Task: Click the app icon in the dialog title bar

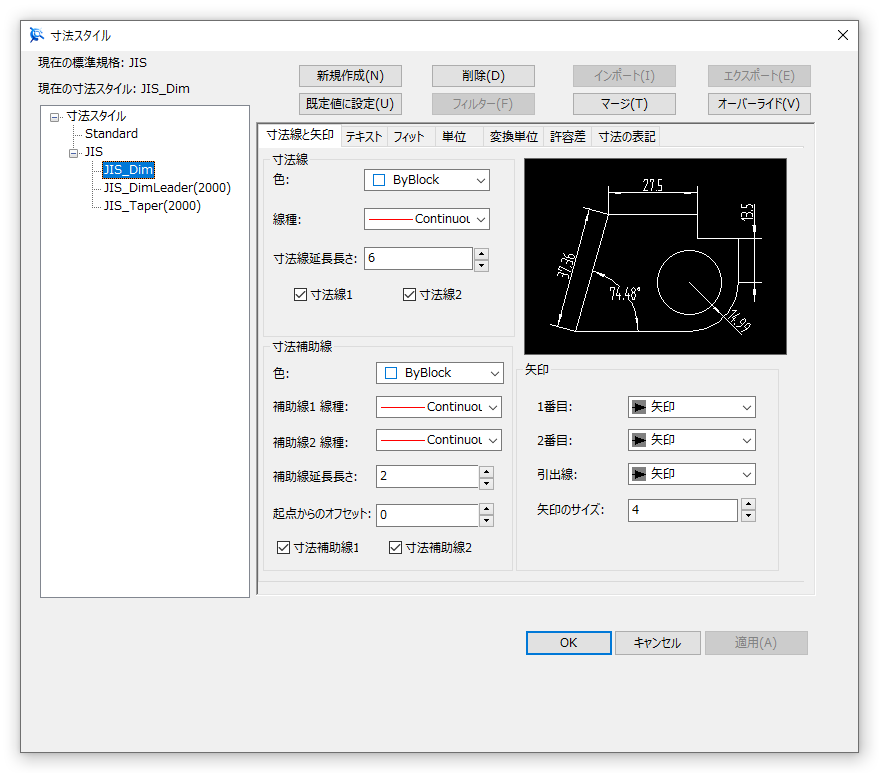Action: [x=37, y=35]
